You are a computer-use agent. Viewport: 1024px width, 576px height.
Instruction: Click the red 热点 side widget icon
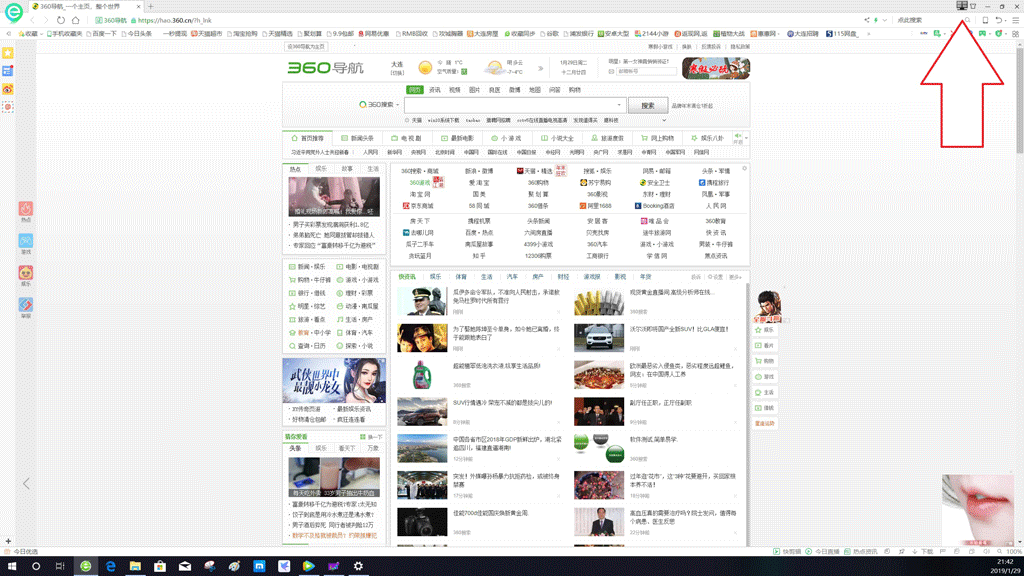point(25,209)
